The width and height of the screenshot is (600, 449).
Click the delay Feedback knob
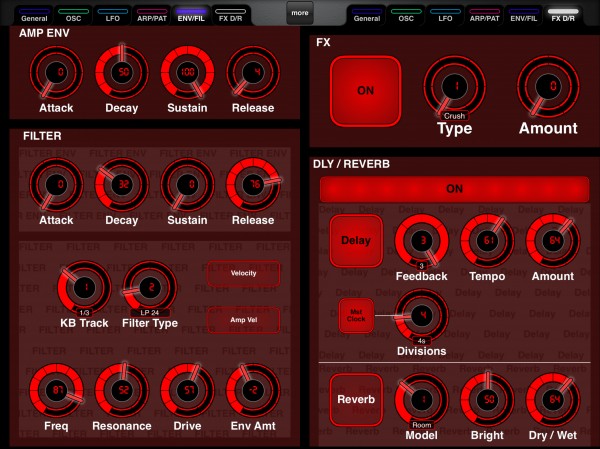pyautogui.click(x=422, y=241)
